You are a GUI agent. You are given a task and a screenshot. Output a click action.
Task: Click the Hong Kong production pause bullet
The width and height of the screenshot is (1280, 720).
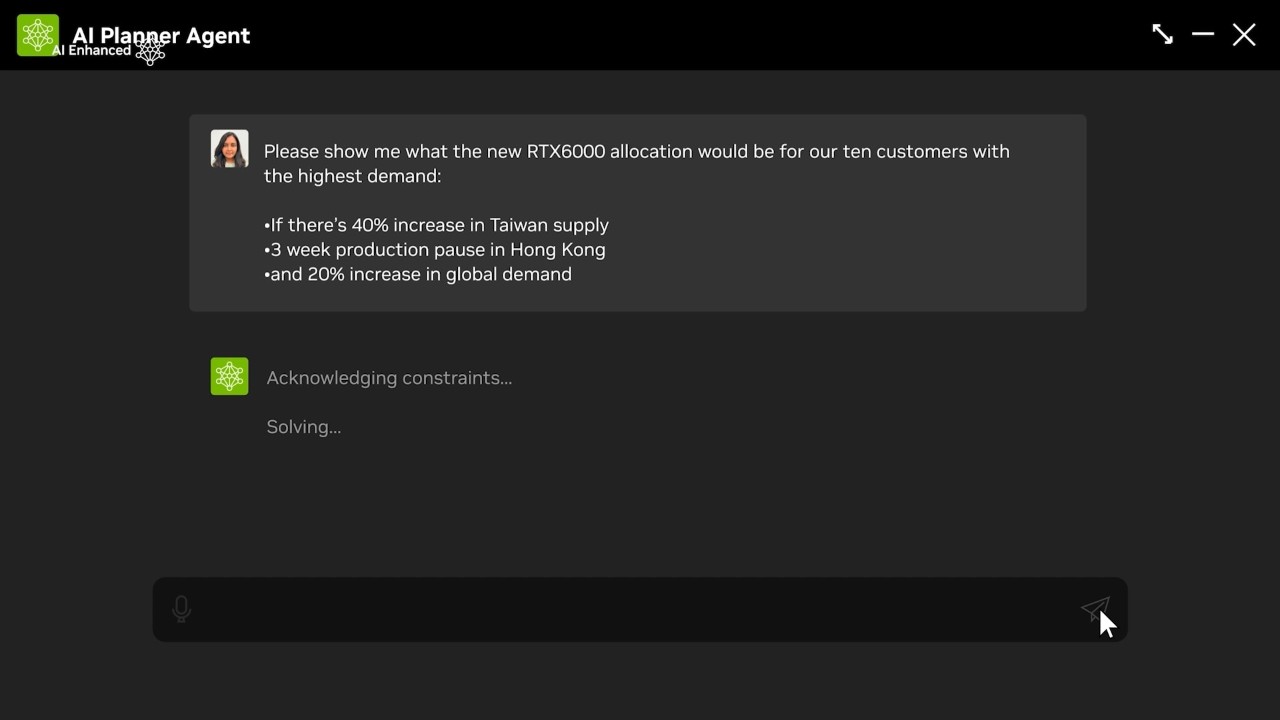(x=435, y=250)
